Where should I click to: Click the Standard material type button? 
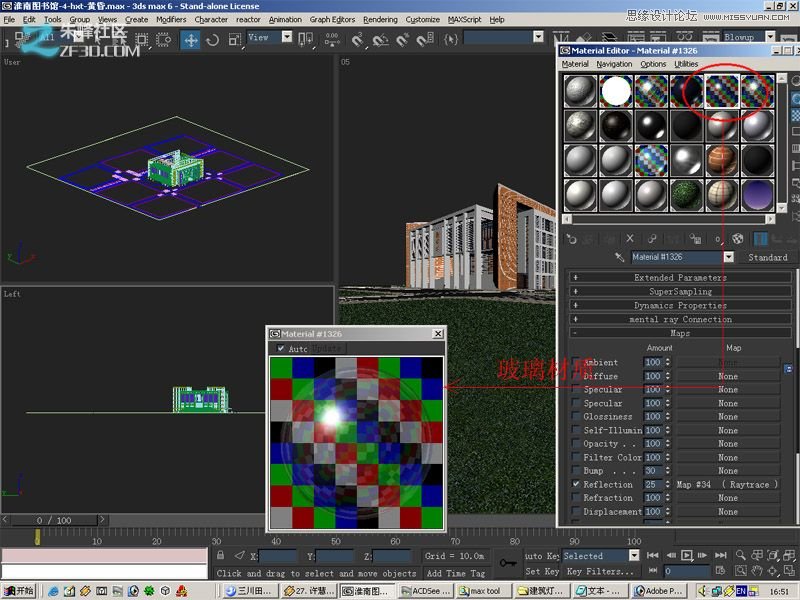pyautogui.click(x=766, y=257)
